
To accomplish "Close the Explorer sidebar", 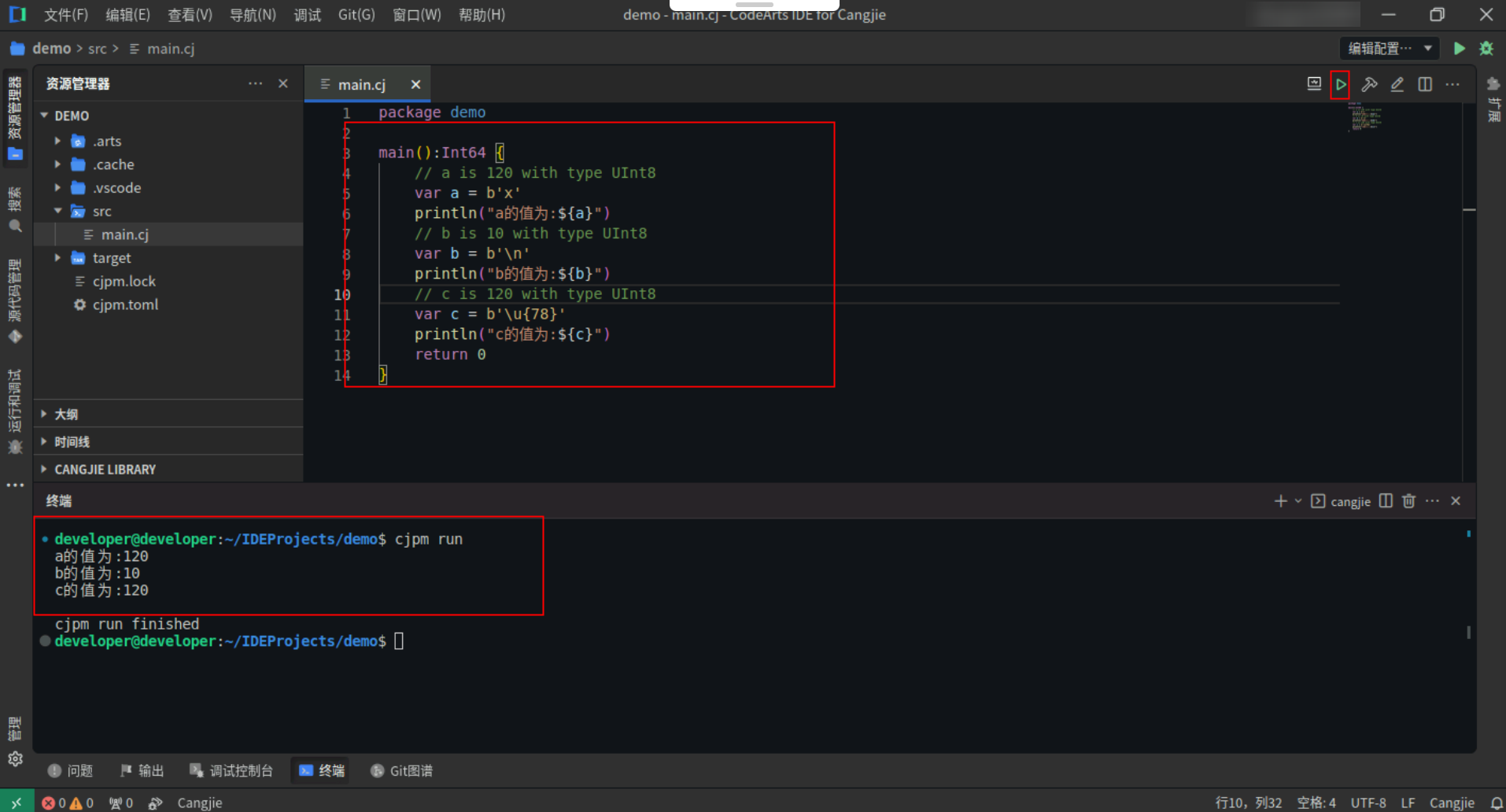I will coord(283,83).
